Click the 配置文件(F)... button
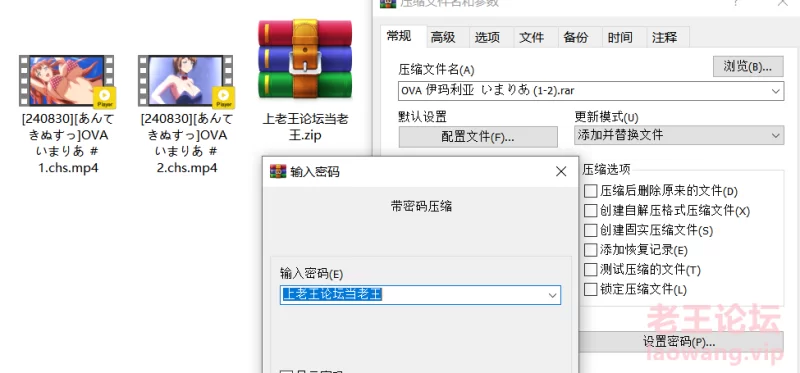 point(478,137)
